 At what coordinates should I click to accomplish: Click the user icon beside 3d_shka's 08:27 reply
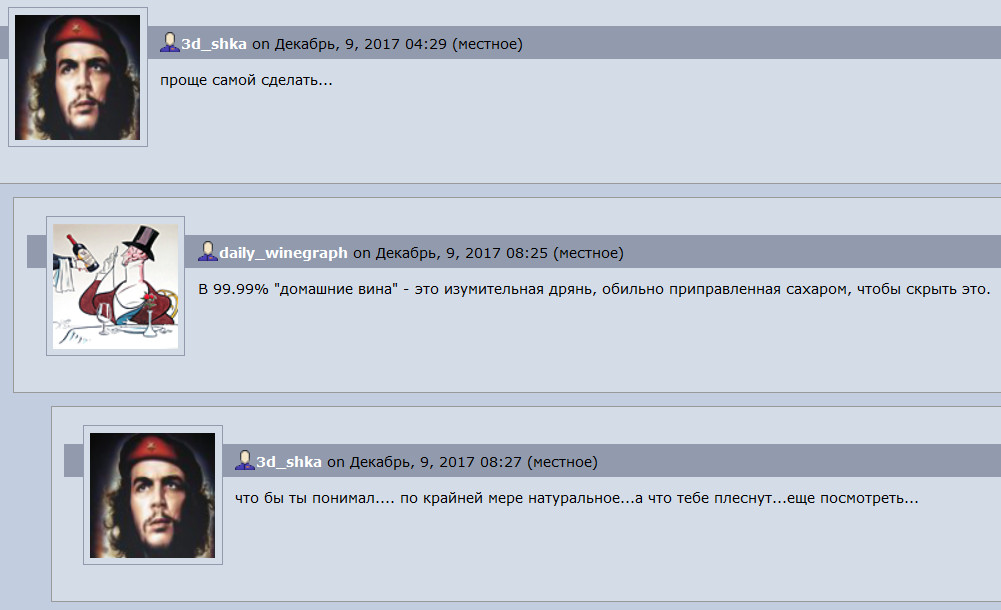[245, 461]
